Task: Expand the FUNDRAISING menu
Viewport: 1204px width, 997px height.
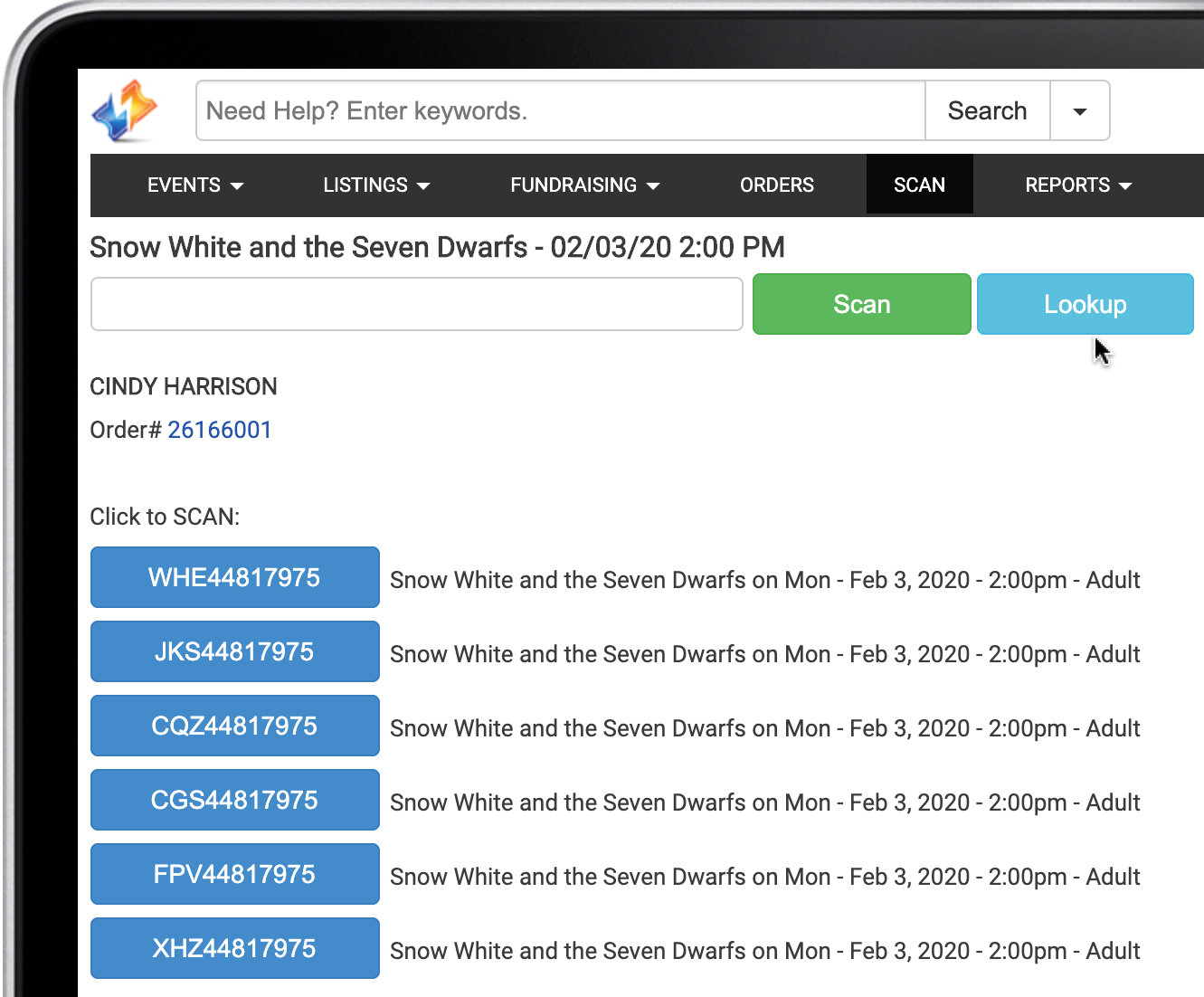Action: tap(584, 185)
